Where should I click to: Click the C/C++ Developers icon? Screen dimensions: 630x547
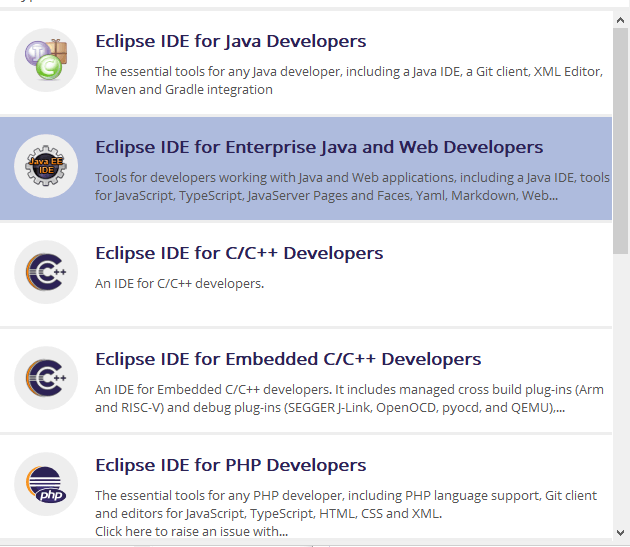[46, 272]
